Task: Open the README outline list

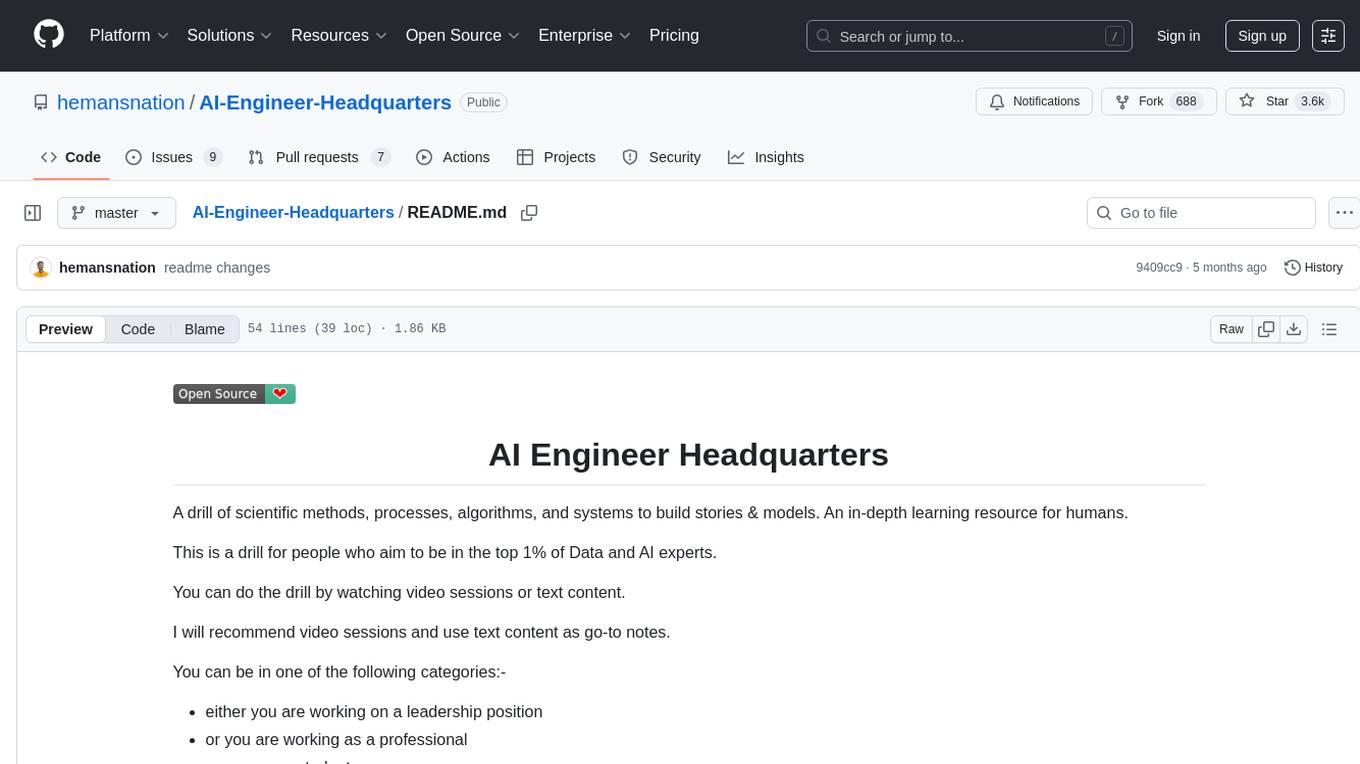Action: [x=1329, y=329]
